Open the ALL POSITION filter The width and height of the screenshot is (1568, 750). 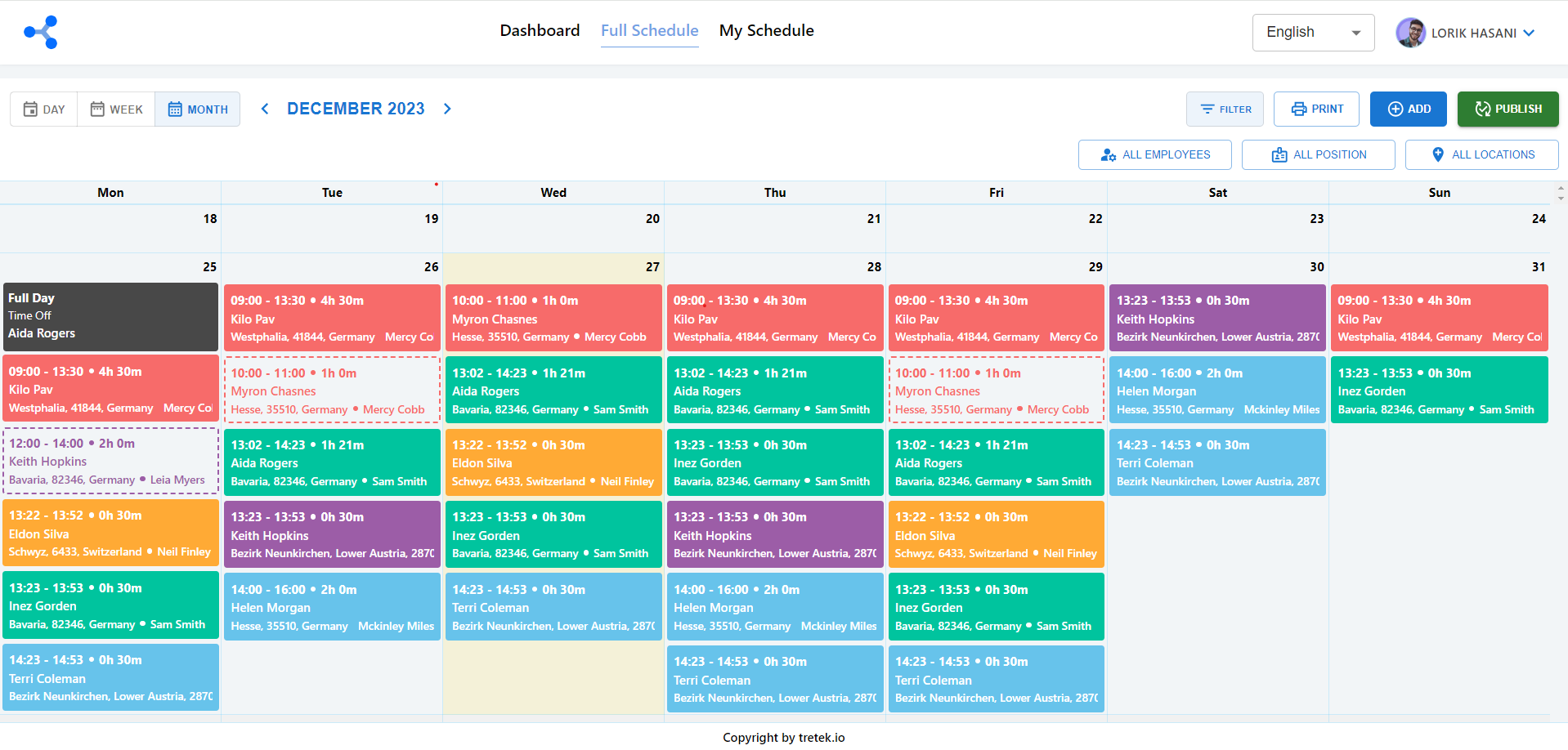(x=1318, y=154)
